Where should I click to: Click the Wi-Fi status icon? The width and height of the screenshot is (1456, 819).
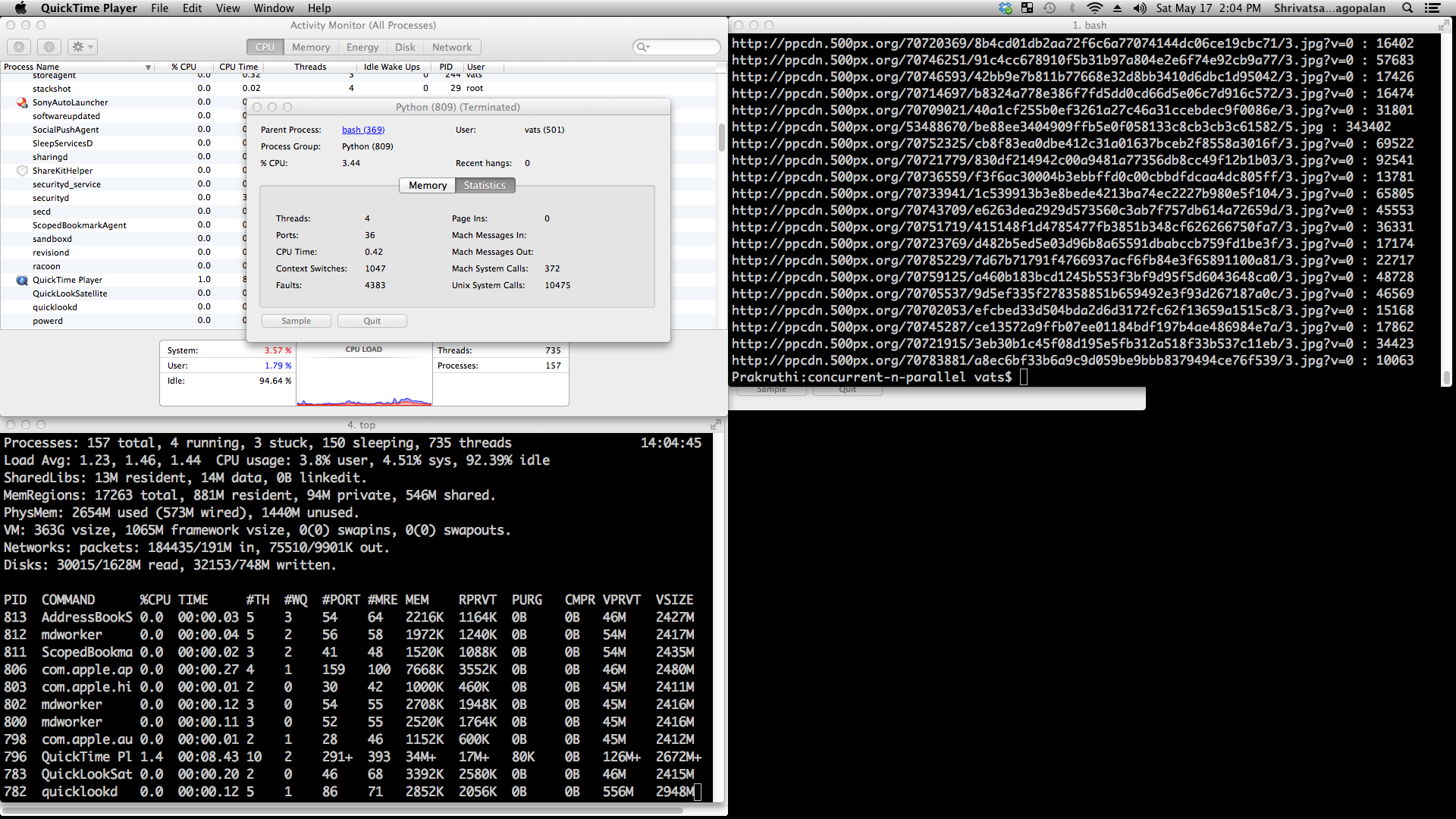coord(1094,8)
